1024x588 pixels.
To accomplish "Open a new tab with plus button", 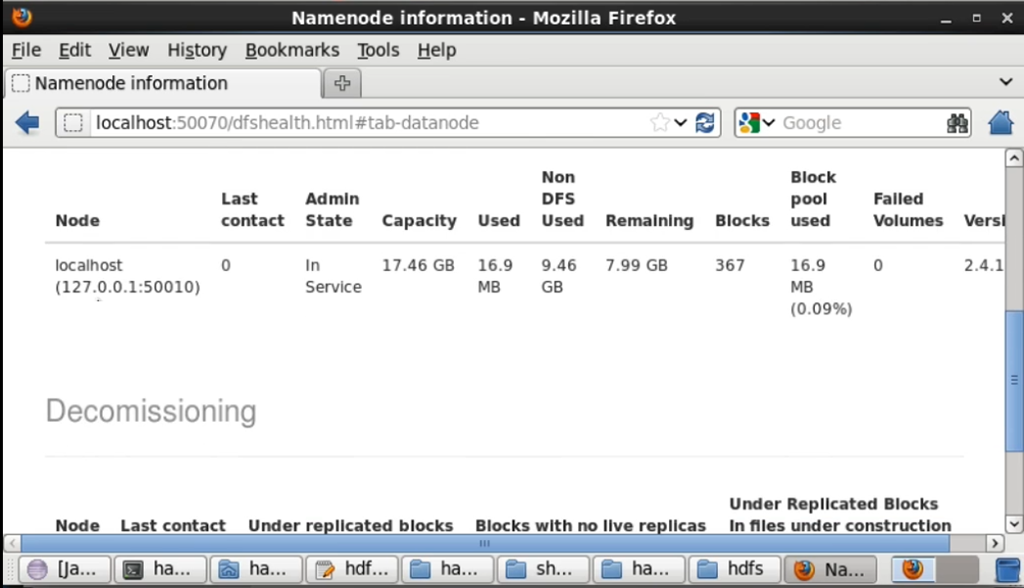I will pyautogui.click(x=342, y=84).
